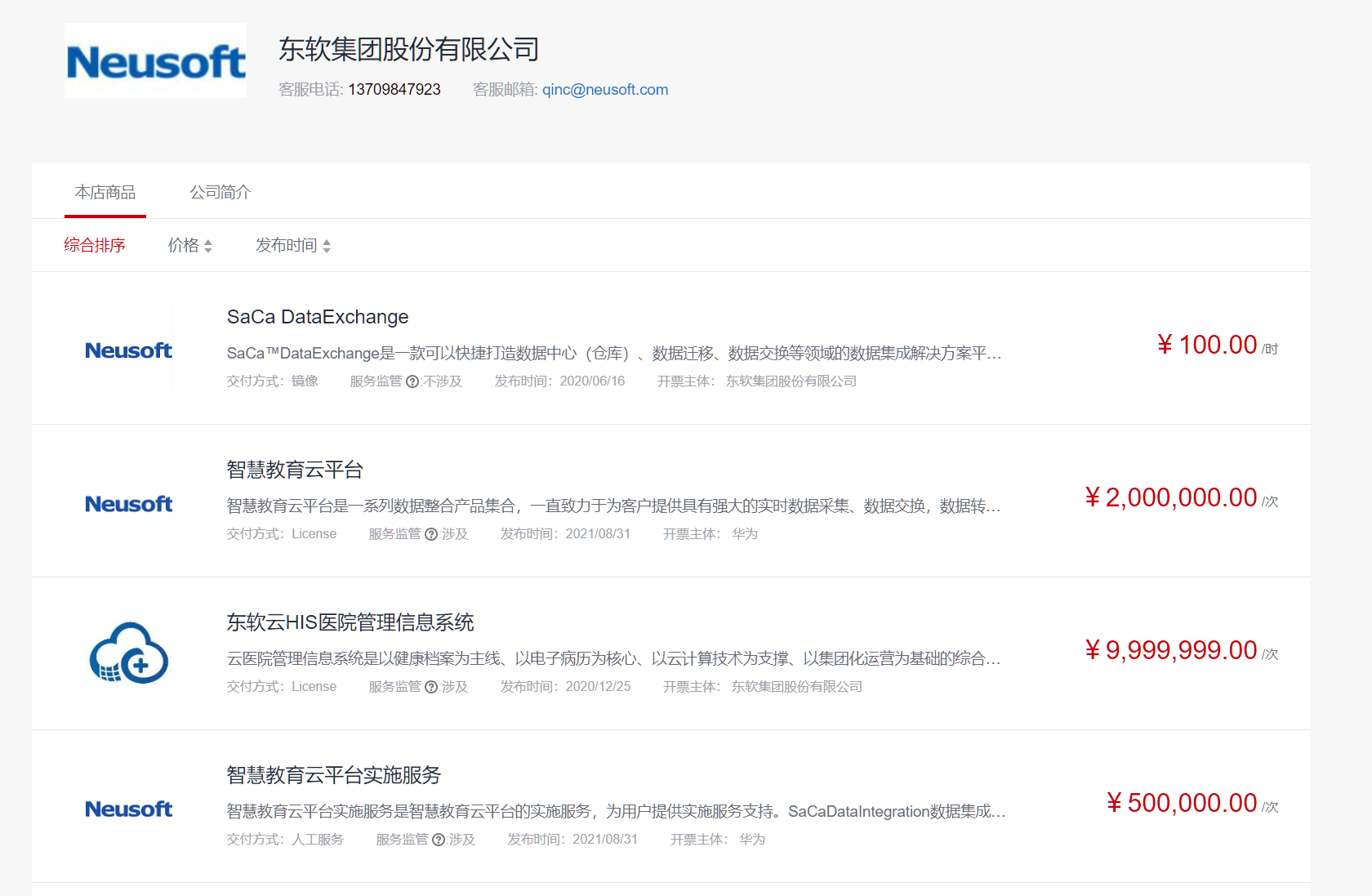Image resolution: width=1372 pixels, height=896 pixels.
Task: Open the 智慧教育云平台 product title
Action: [295, 470]
